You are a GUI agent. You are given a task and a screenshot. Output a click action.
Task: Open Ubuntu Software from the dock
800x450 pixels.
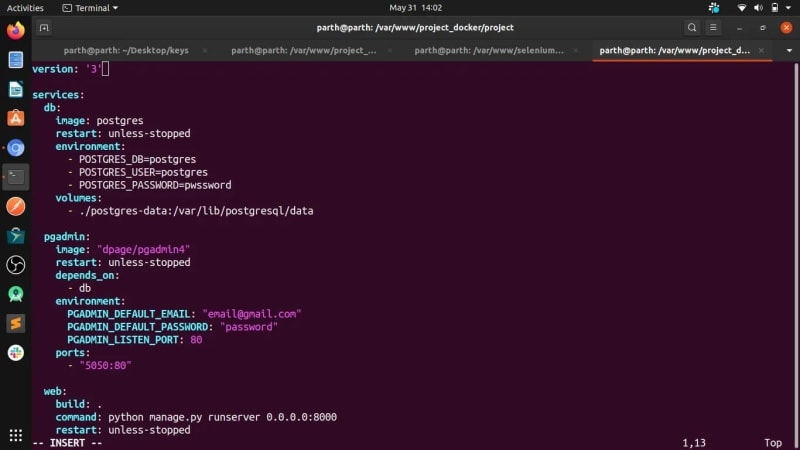point(16,118)
